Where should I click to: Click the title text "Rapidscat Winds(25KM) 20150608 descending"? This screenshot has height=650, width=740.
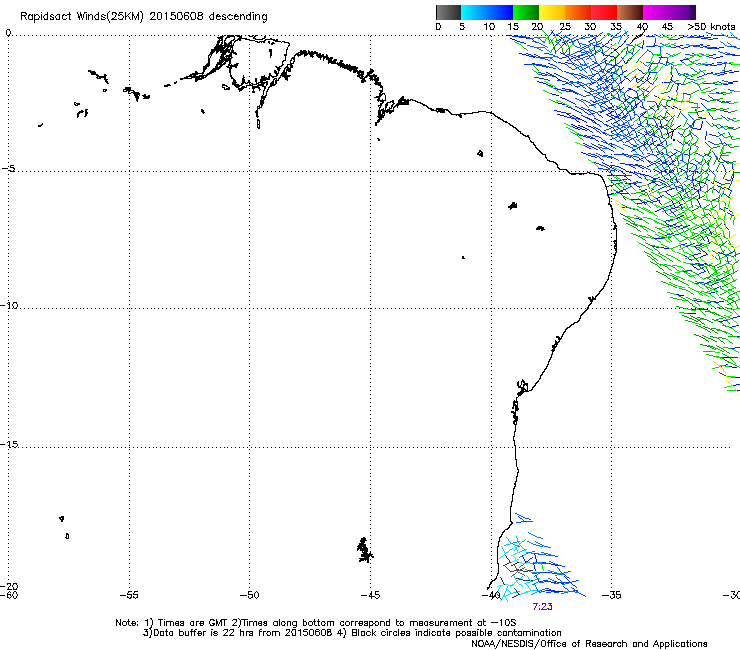click(x=143, y=17)
